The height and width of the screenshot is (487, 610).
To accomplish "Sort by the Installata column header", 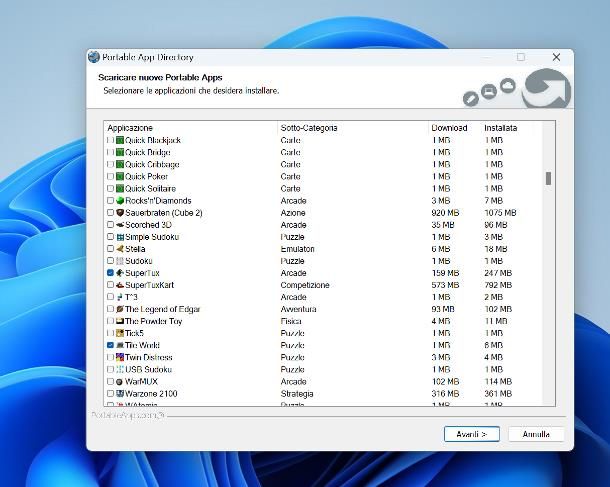I will tap(511, 128).
